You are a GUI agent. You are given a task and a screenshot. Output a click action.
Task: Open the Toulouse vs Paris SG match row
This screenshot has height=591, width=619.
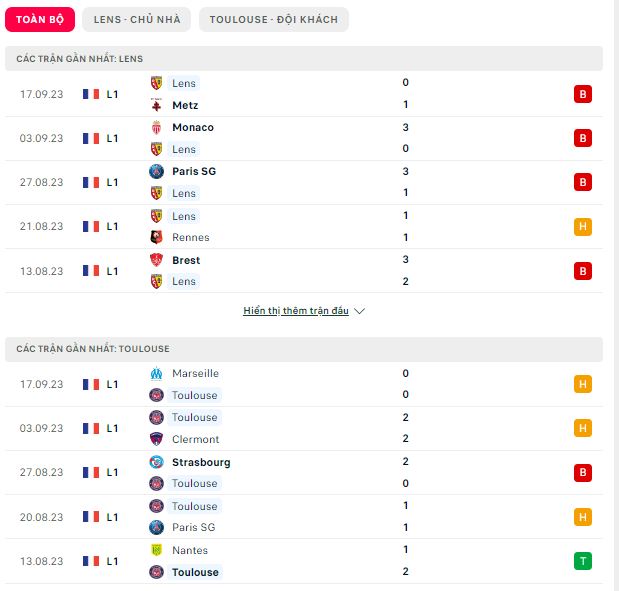304,516
